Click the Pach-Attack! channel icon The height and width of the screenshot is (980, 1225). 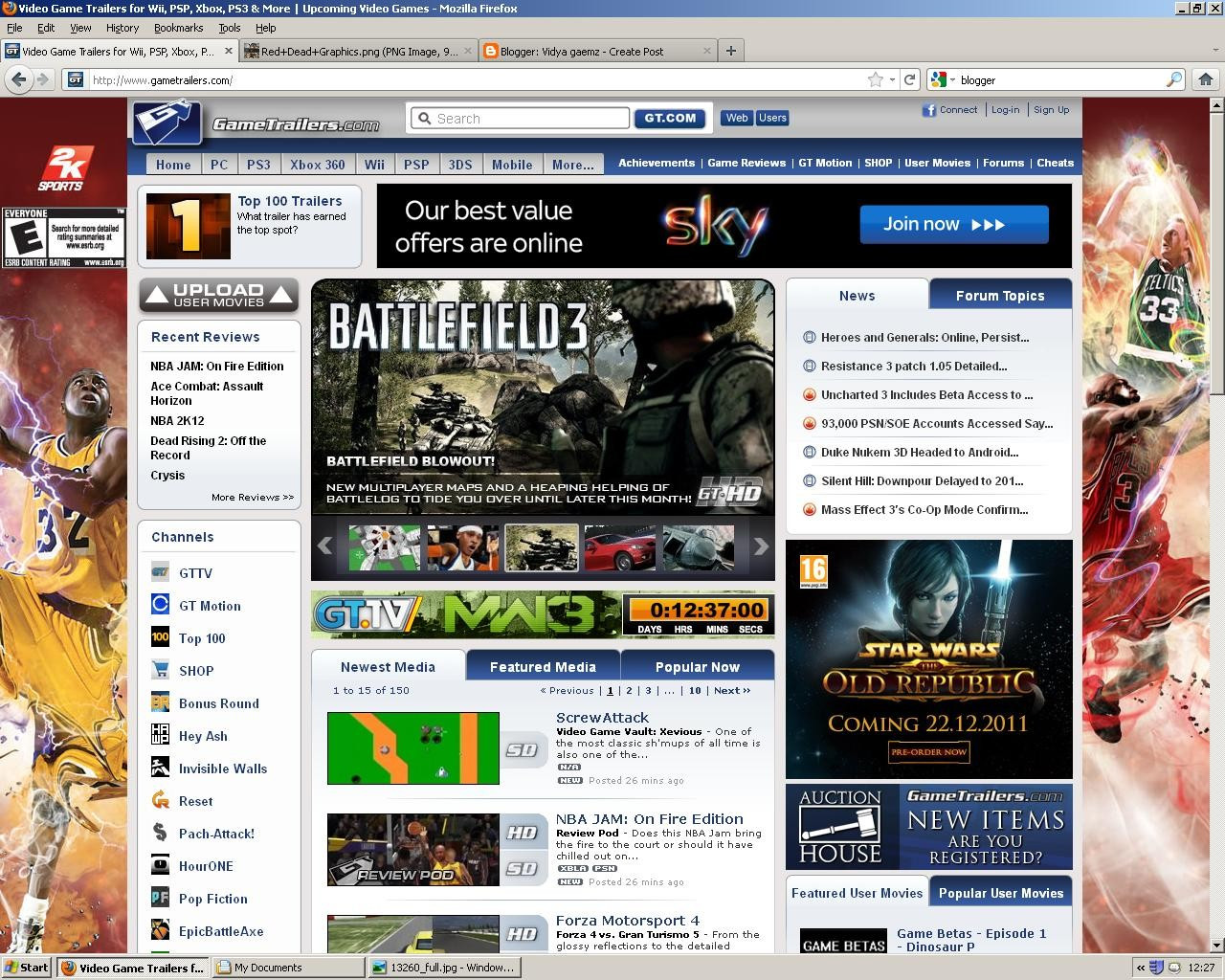coord(160,832)
